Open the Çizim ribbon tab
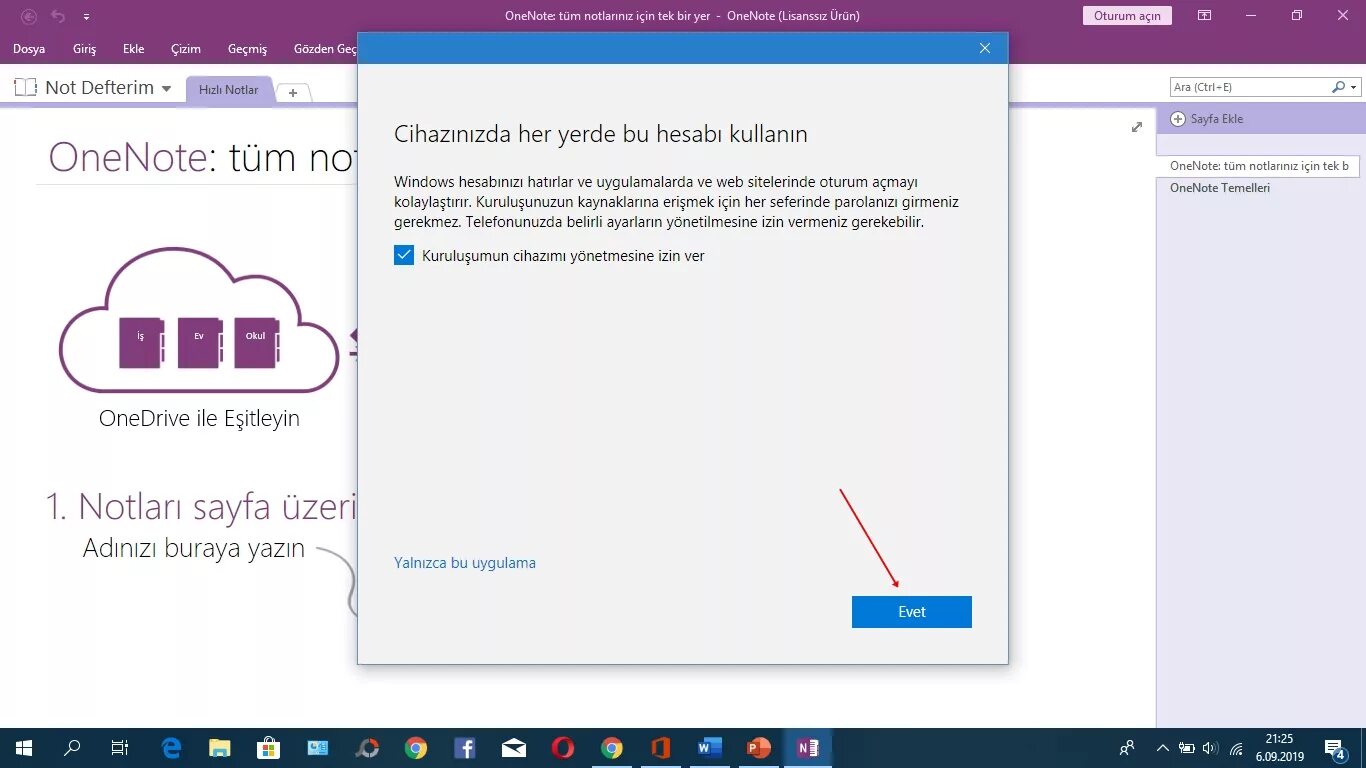The image size is (1366, 768). tap(186, 49)
